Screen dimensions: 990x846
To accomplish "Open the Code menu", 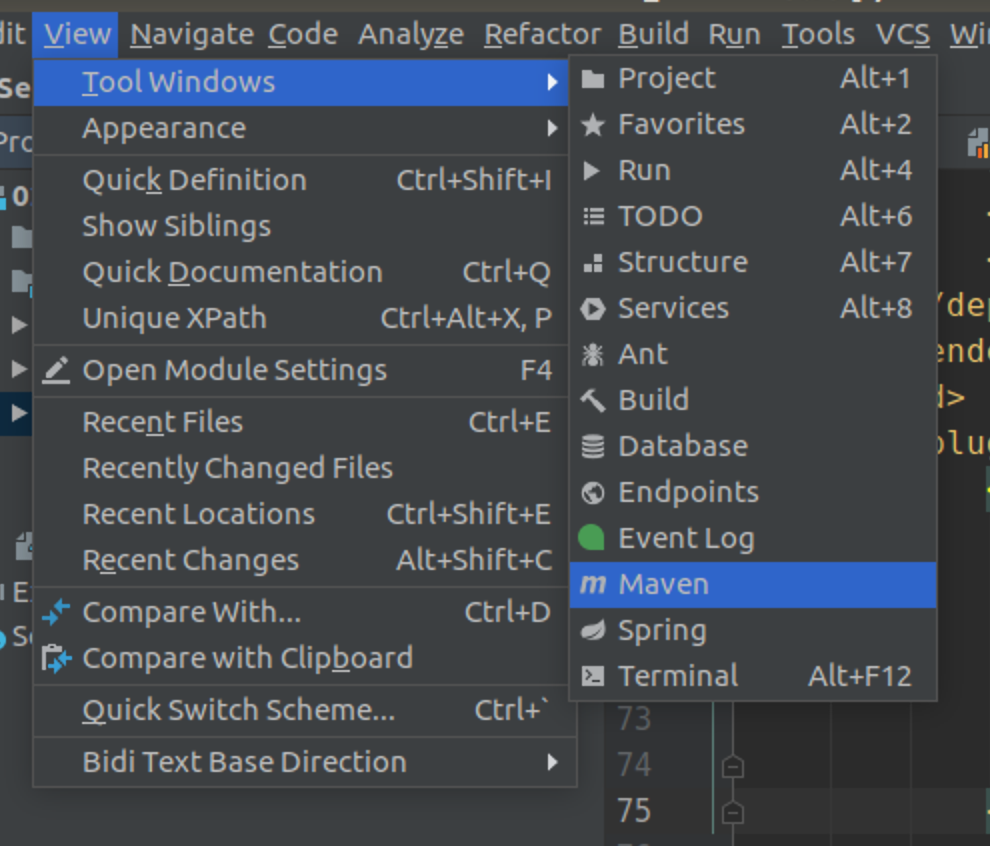I will pos(303,34).
